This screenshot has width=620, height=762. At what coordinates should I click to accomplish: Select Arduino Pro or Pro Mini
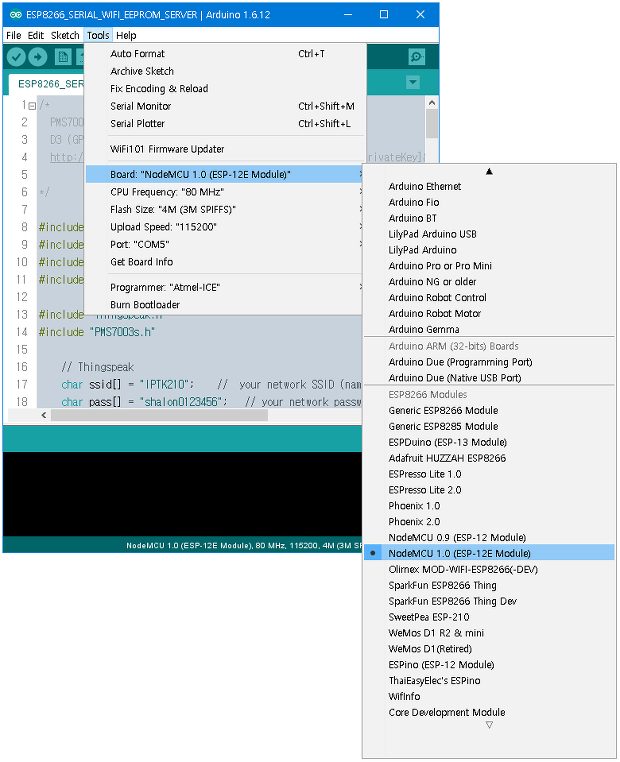pyautogui.click(x=489, y=266)
